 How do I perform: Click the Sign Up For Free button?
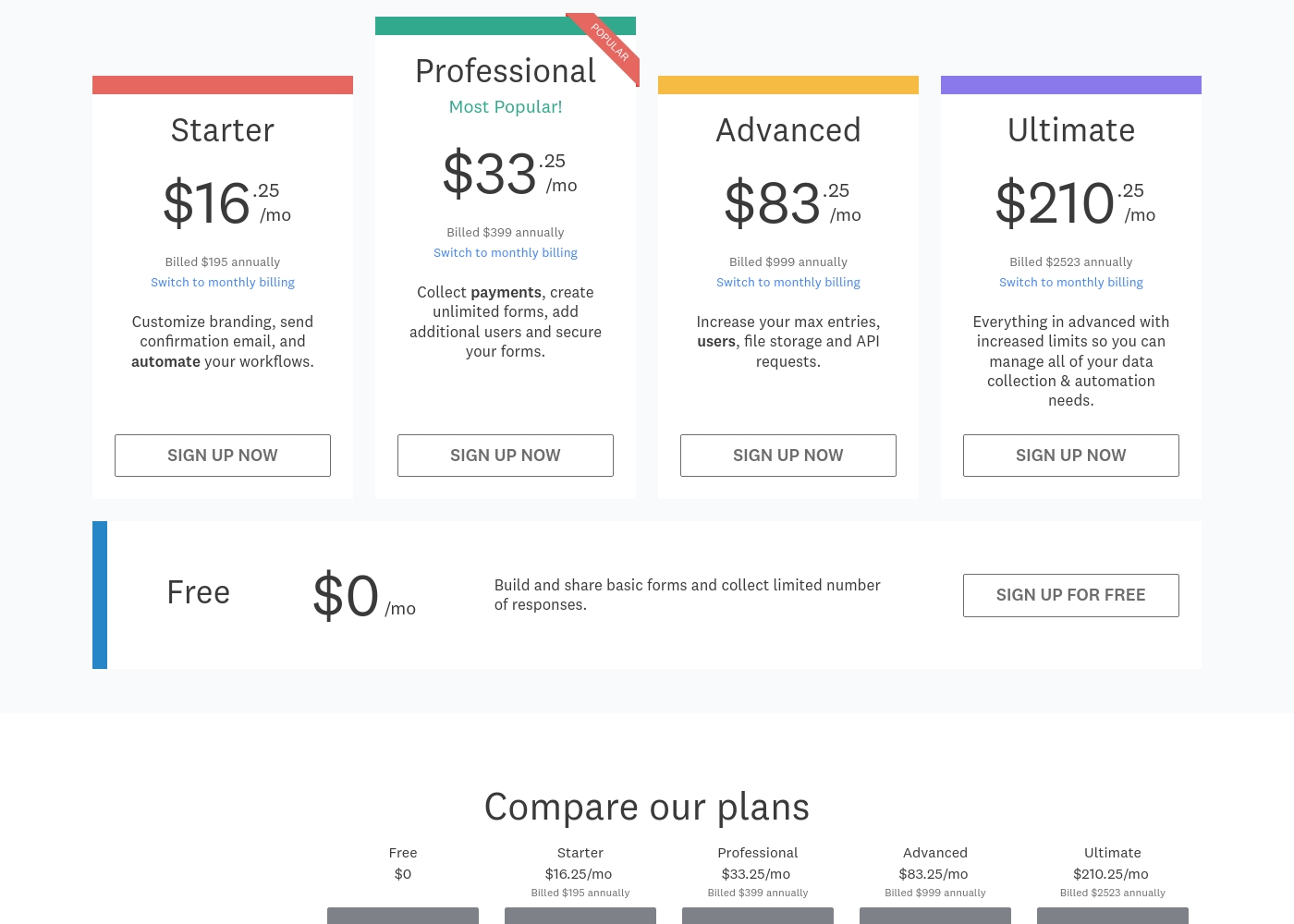pyautogui.click(x=1071, y=595)
